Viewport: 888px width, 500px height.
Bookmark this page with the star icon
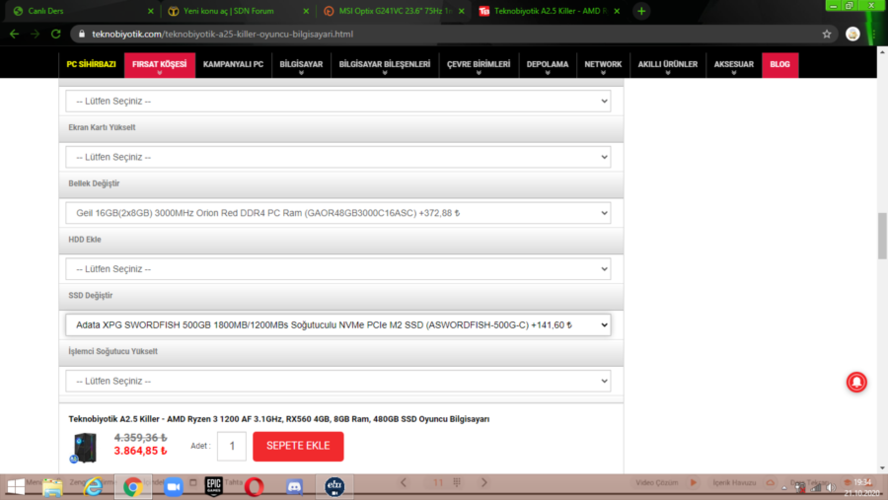pos(827,34)
